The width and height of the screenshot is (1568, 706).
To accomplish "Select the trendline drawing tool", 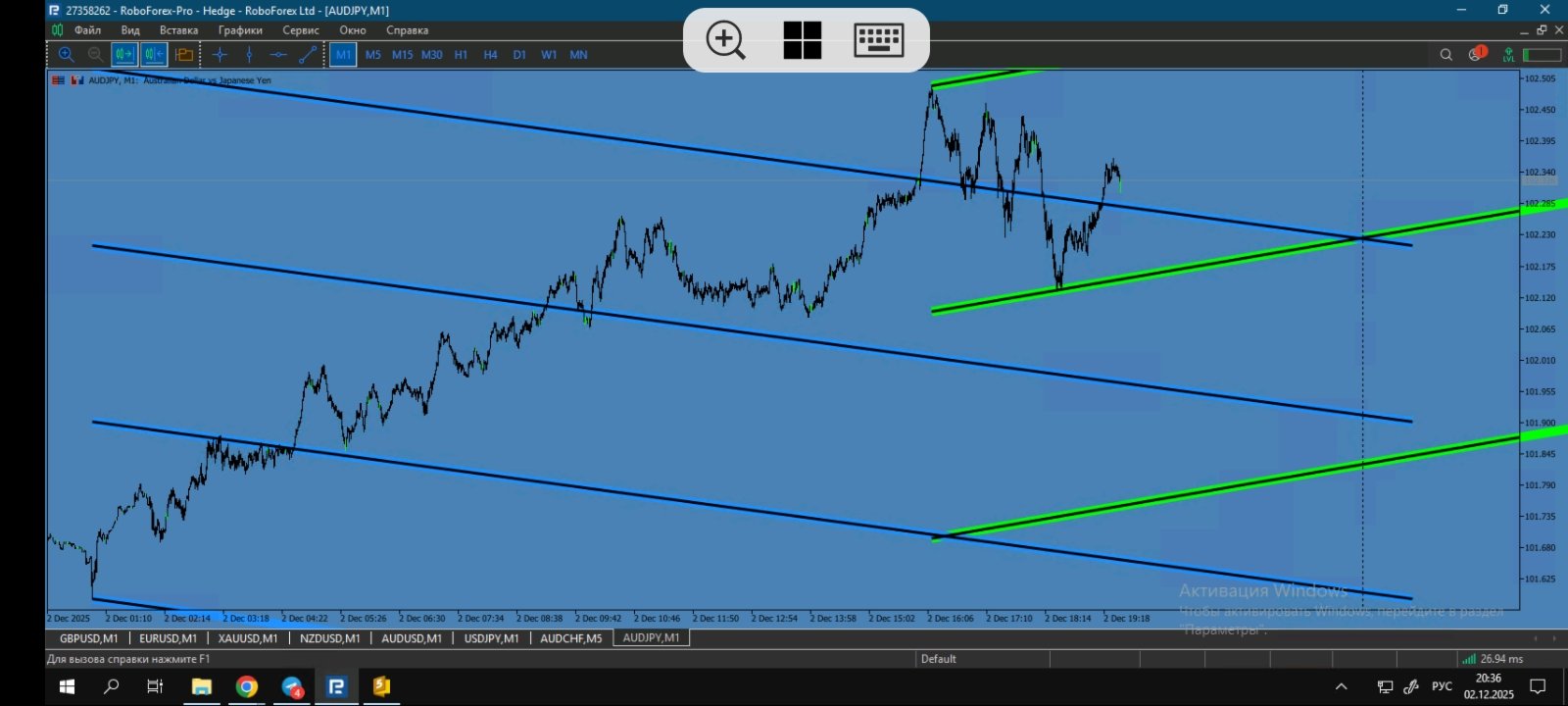I will pos(308,55).
